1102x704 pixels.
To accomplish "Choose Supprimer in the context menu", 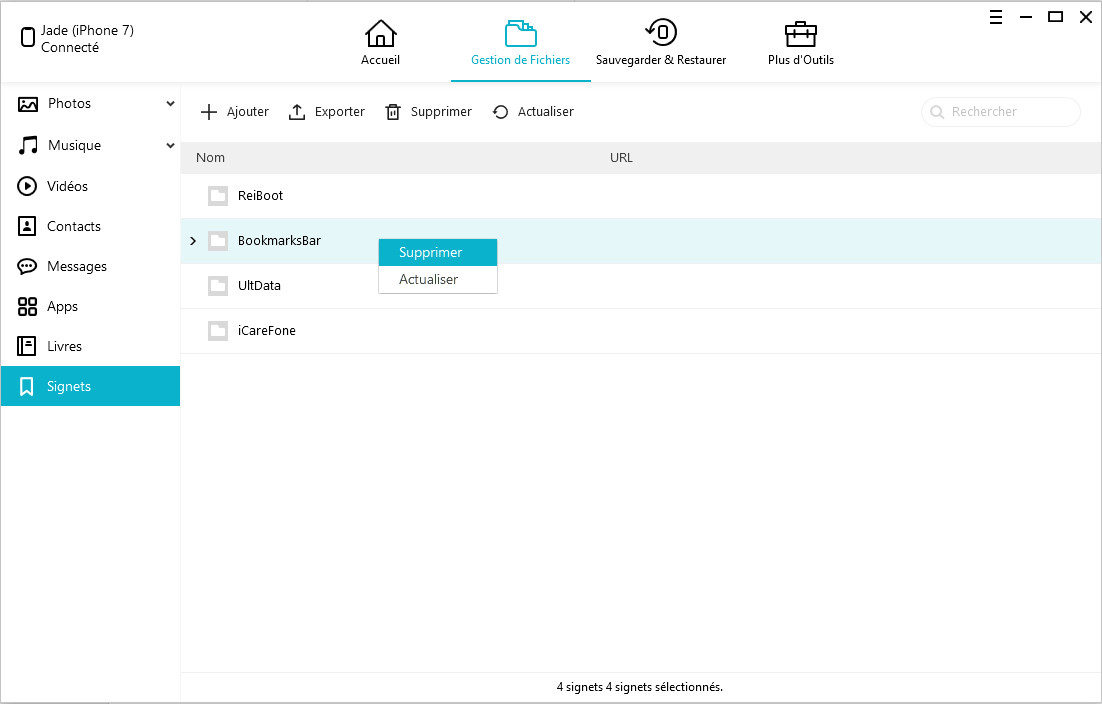I will (x=438, y=252).
